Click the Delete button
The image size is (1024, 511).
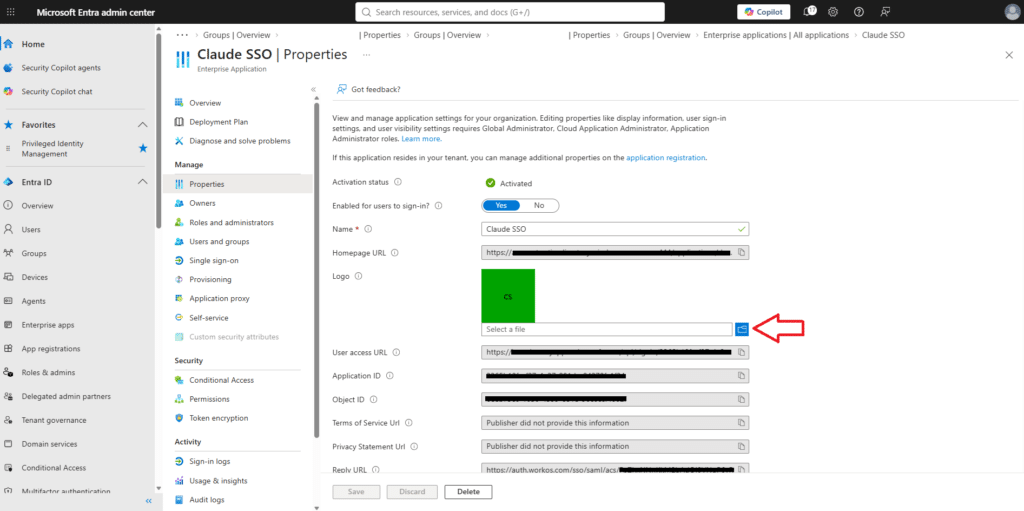coord(468,491)
